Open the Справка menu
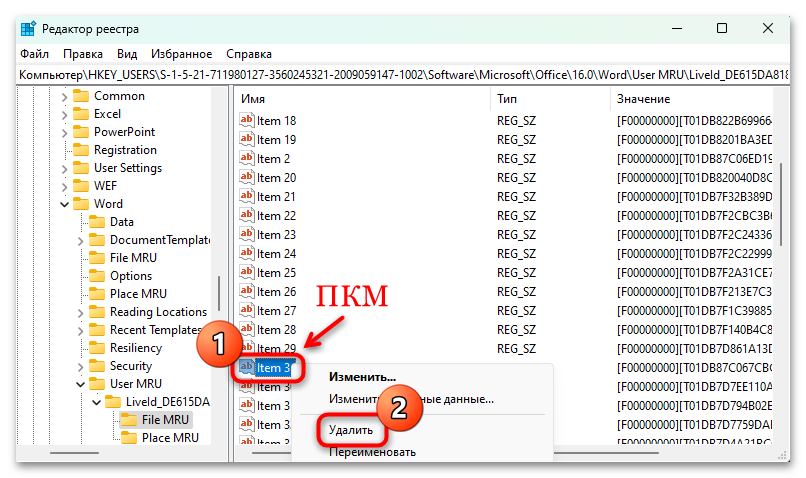The image size is (806, 478). [249, 53]
